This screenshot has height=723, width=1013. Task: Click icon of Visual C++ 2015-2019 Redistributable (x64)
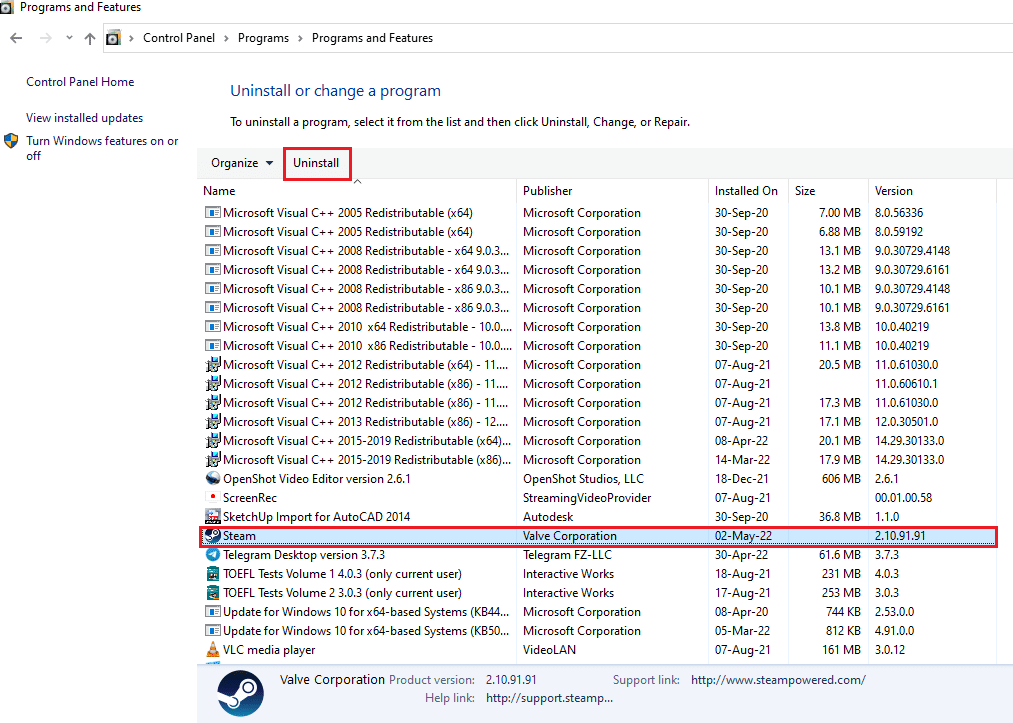pos(213,441)
